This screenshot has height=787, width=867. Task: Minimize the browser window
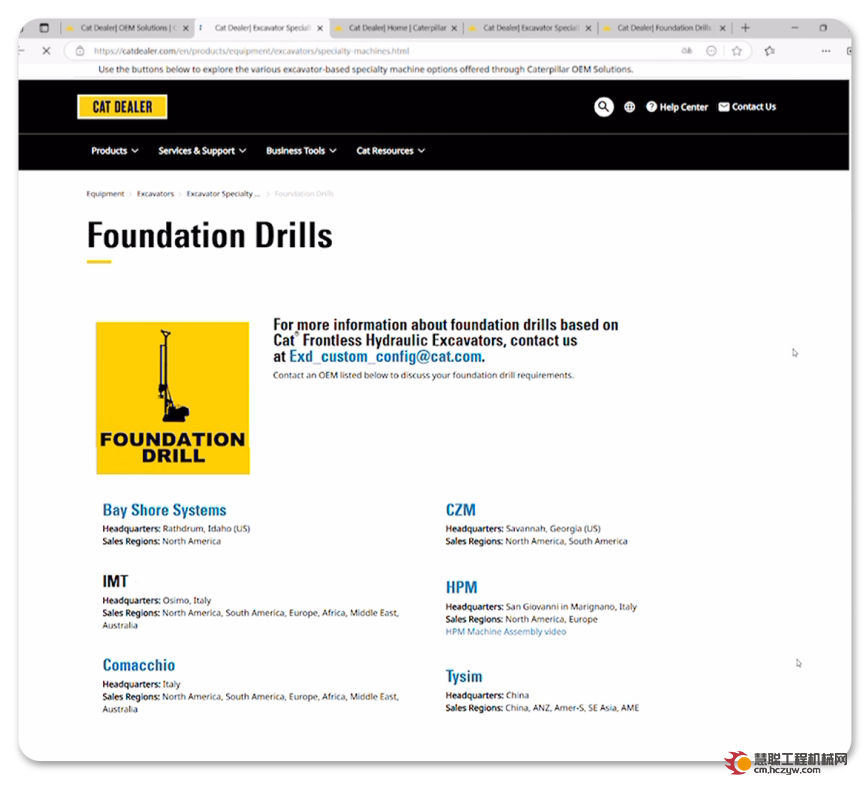coord(795,28)
